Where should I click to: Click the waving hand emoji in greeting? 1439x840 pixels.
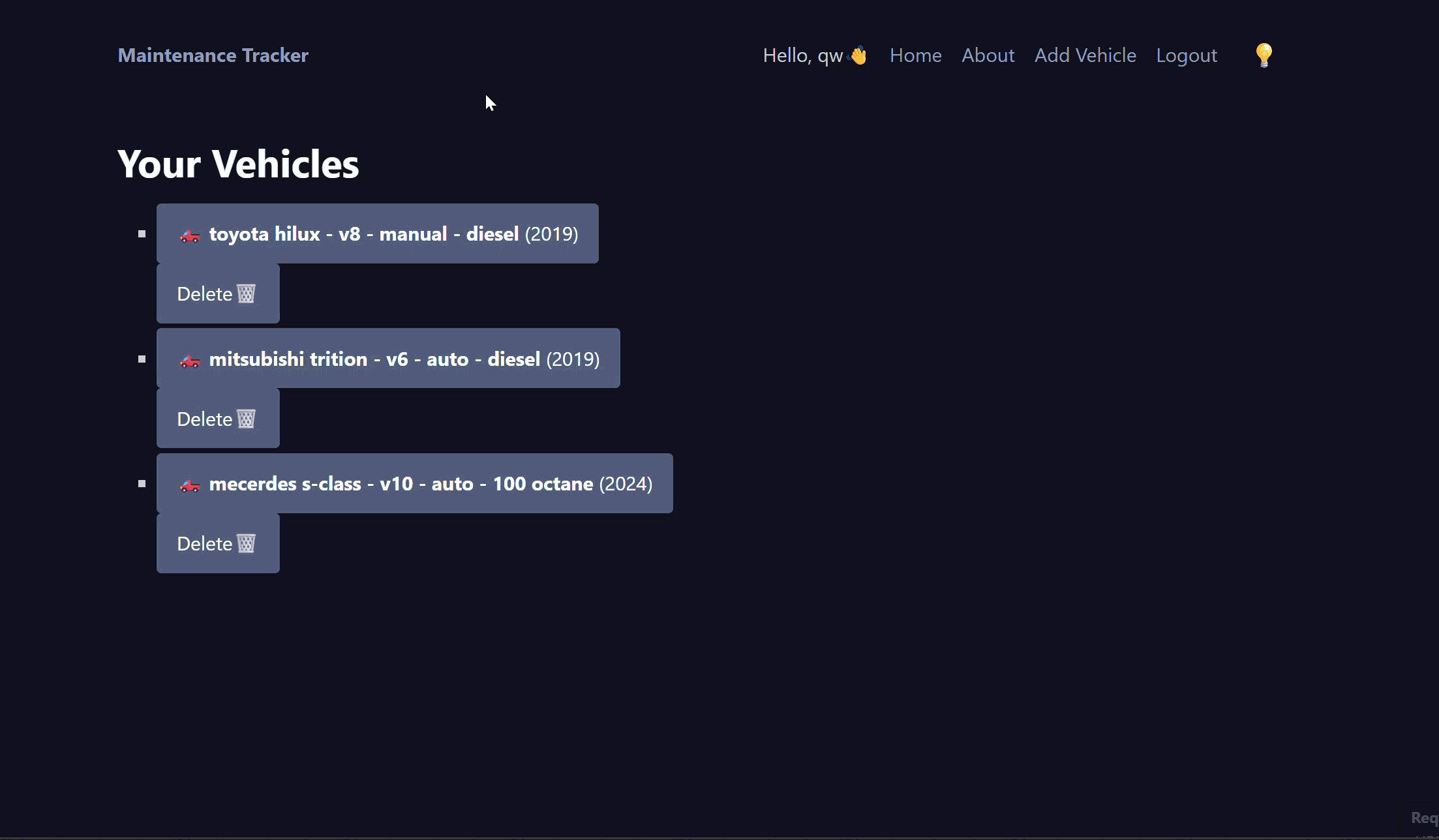pyautogui.click(x=858, y=55)
